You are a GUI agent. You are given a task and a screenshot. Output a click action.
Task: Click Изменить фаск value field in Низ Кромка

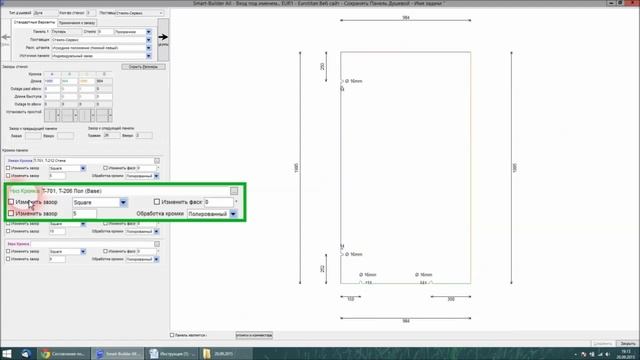pyautogui.click(x=219, y=202)
